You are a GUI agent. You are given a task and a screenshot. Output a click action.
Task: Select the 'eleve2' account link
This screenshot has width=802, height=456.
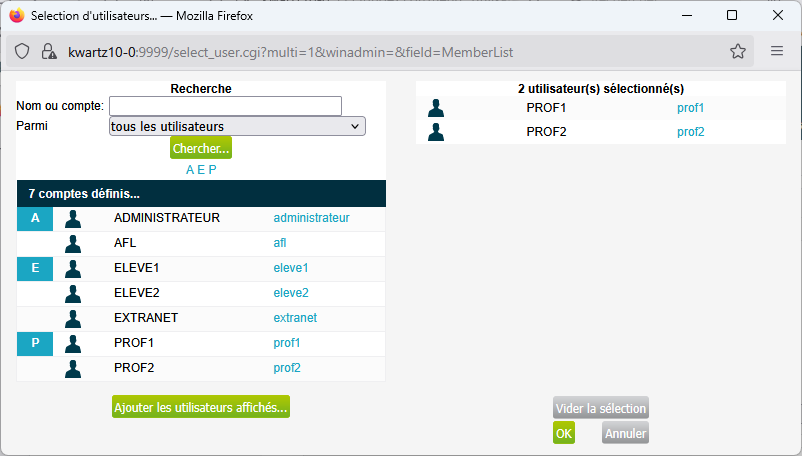tap(291, 293)
